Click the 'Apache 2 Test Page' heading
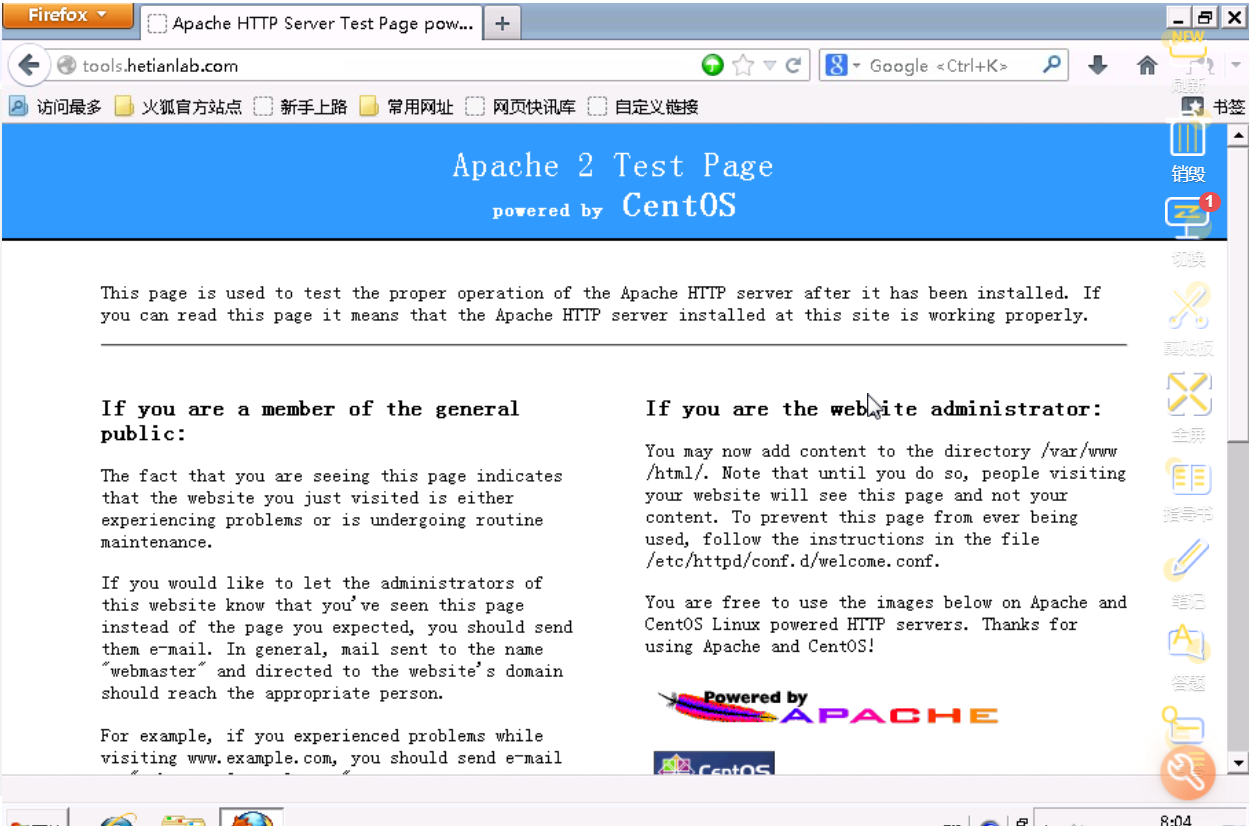Screen dimensions: 1249x826 (x=613, y=165)
